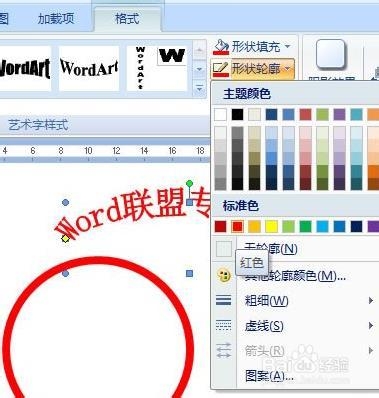The width and height of the screenshot is (379, 398).
Task: Choose medium blue theme color swatch
Action: click(288, 114)
